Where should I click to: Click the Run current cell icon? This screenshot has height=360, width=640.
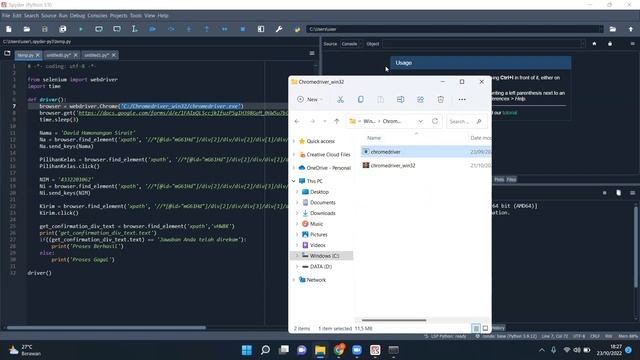tap(99, 29)
